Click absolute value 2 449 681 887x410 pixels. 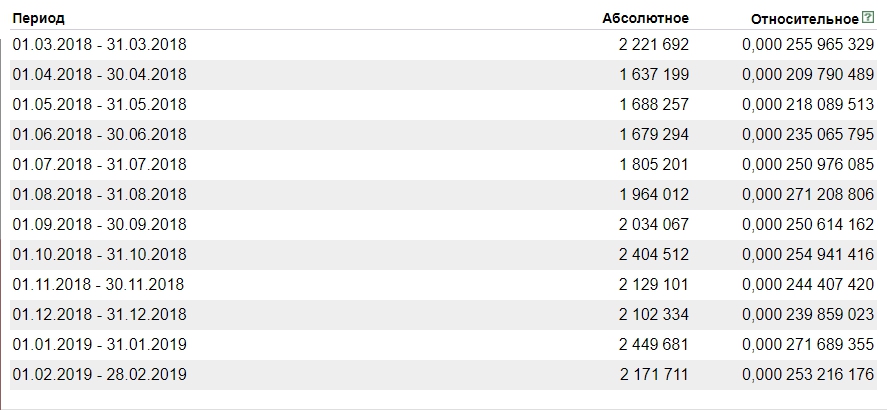coord(653,344)
